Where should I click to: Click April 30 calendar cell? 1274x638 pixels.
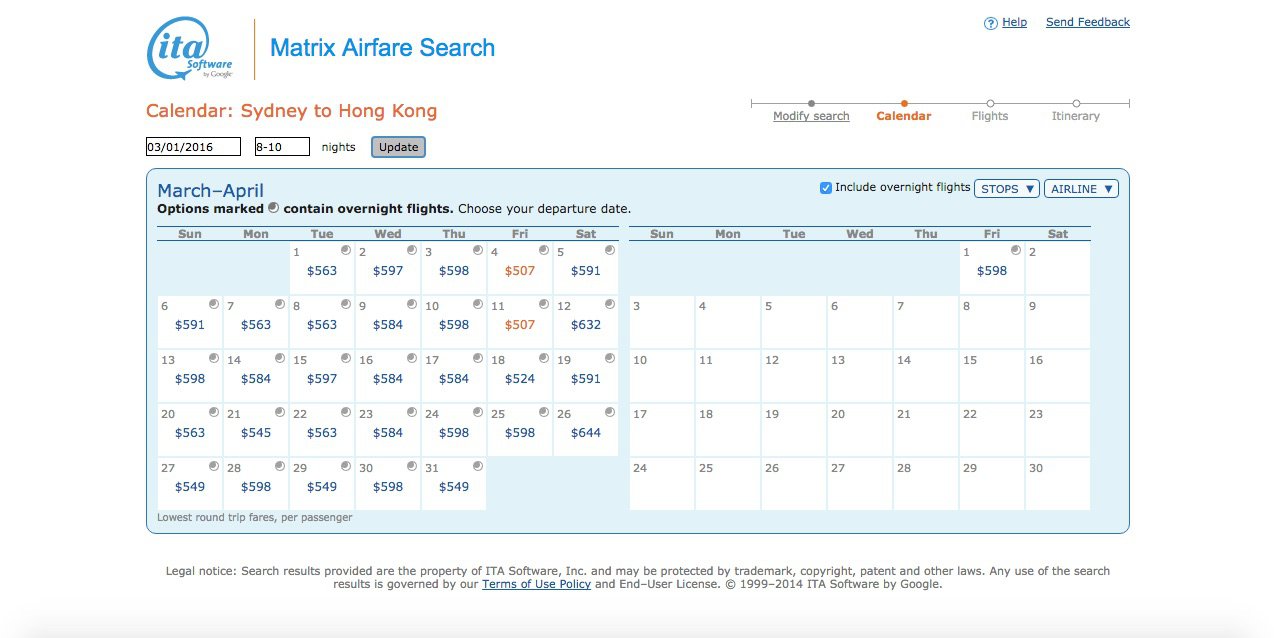pyautogui.click(x=1058, y=484)
